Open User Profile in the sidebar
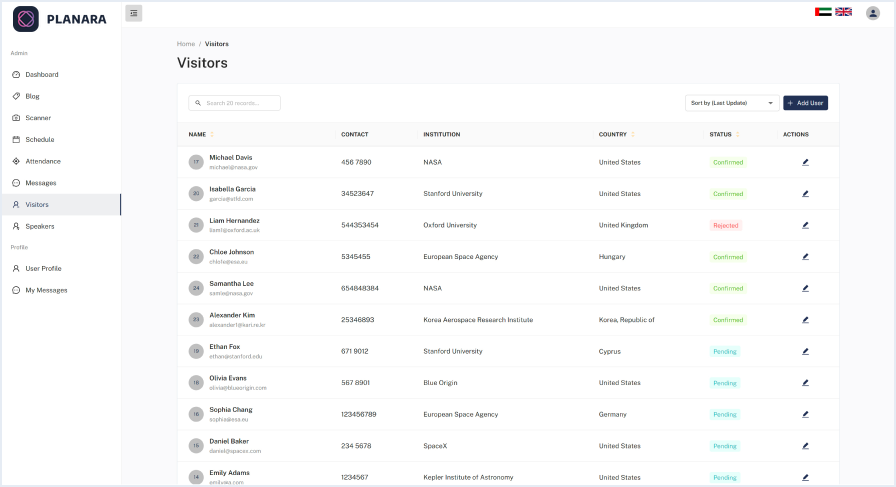Viewport: 896px width, 487px height. click(61, 268)
